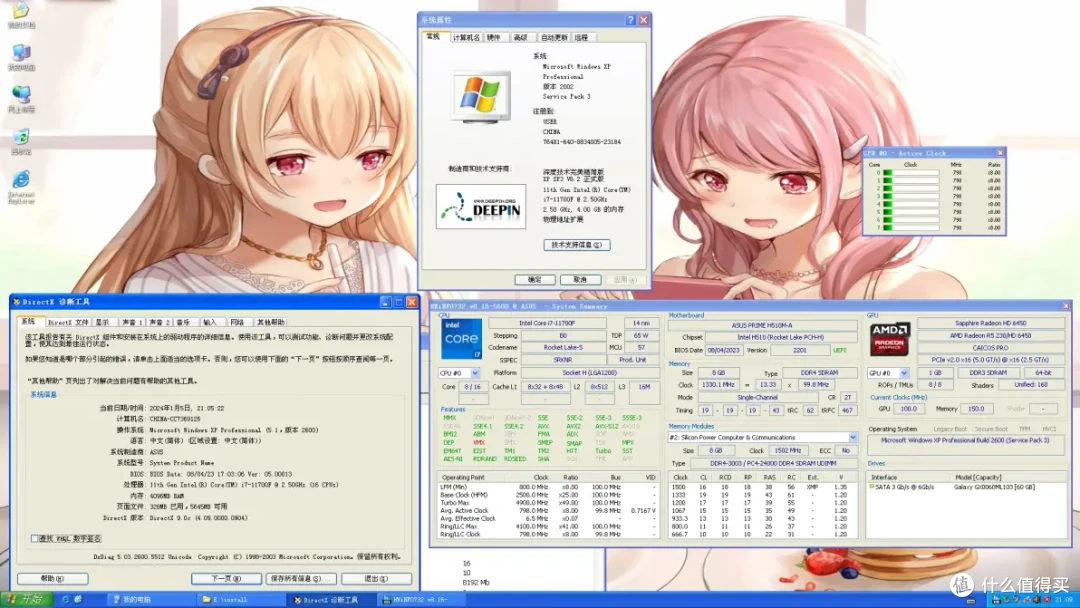Switch to 计算机名 tab in 系统属性

click(466, 38)
